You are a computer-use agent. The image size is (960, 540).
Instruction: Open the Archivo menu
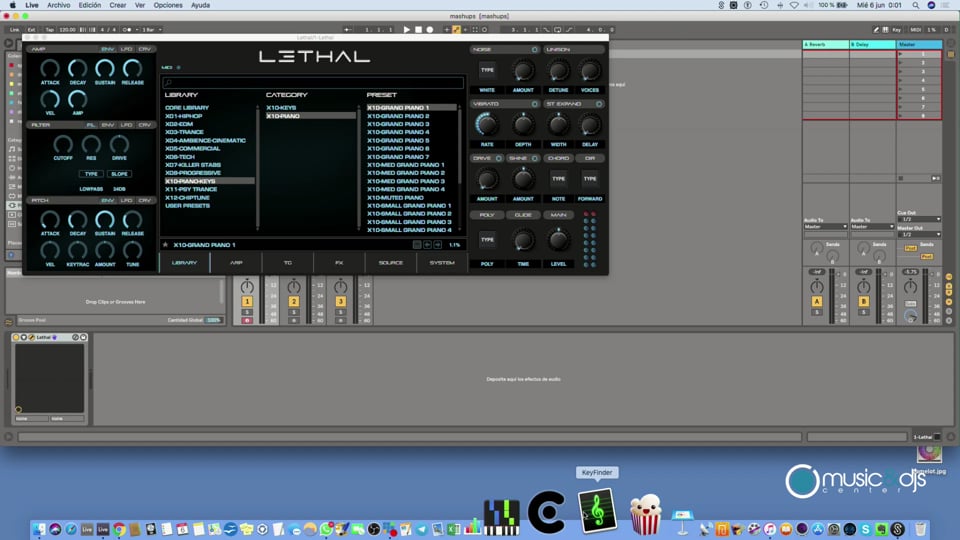coord(59,5)
